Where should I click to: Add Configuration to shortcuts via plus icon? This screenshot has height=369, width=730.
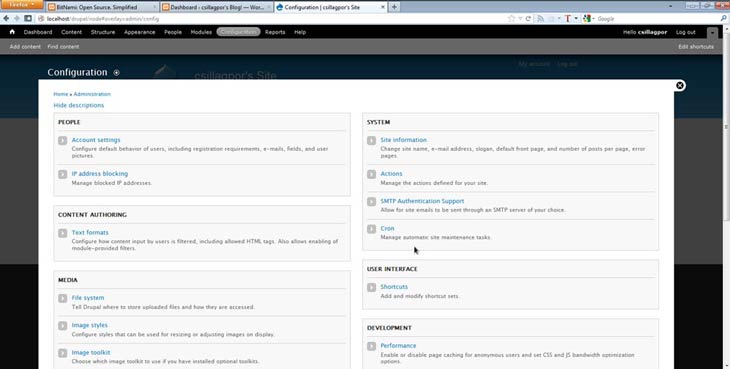[x=116, y=73]
